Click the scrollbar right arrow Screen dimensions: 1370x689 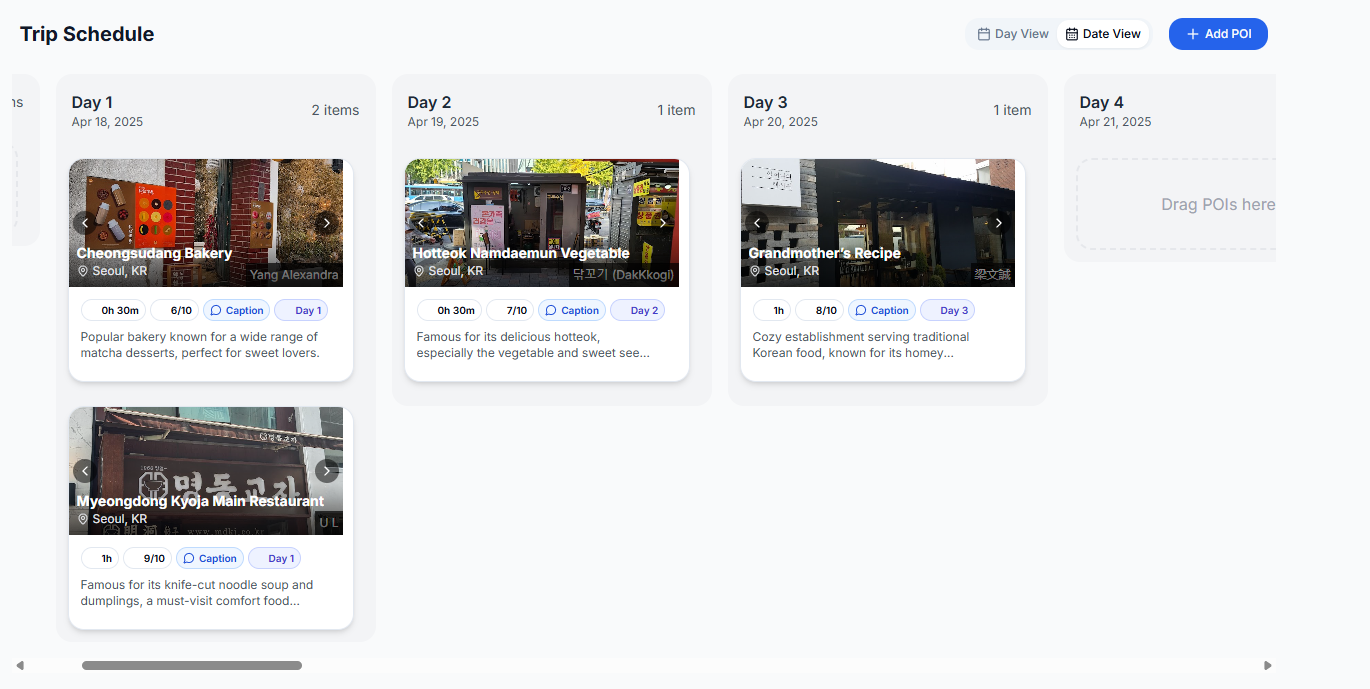pos(1268,665)
